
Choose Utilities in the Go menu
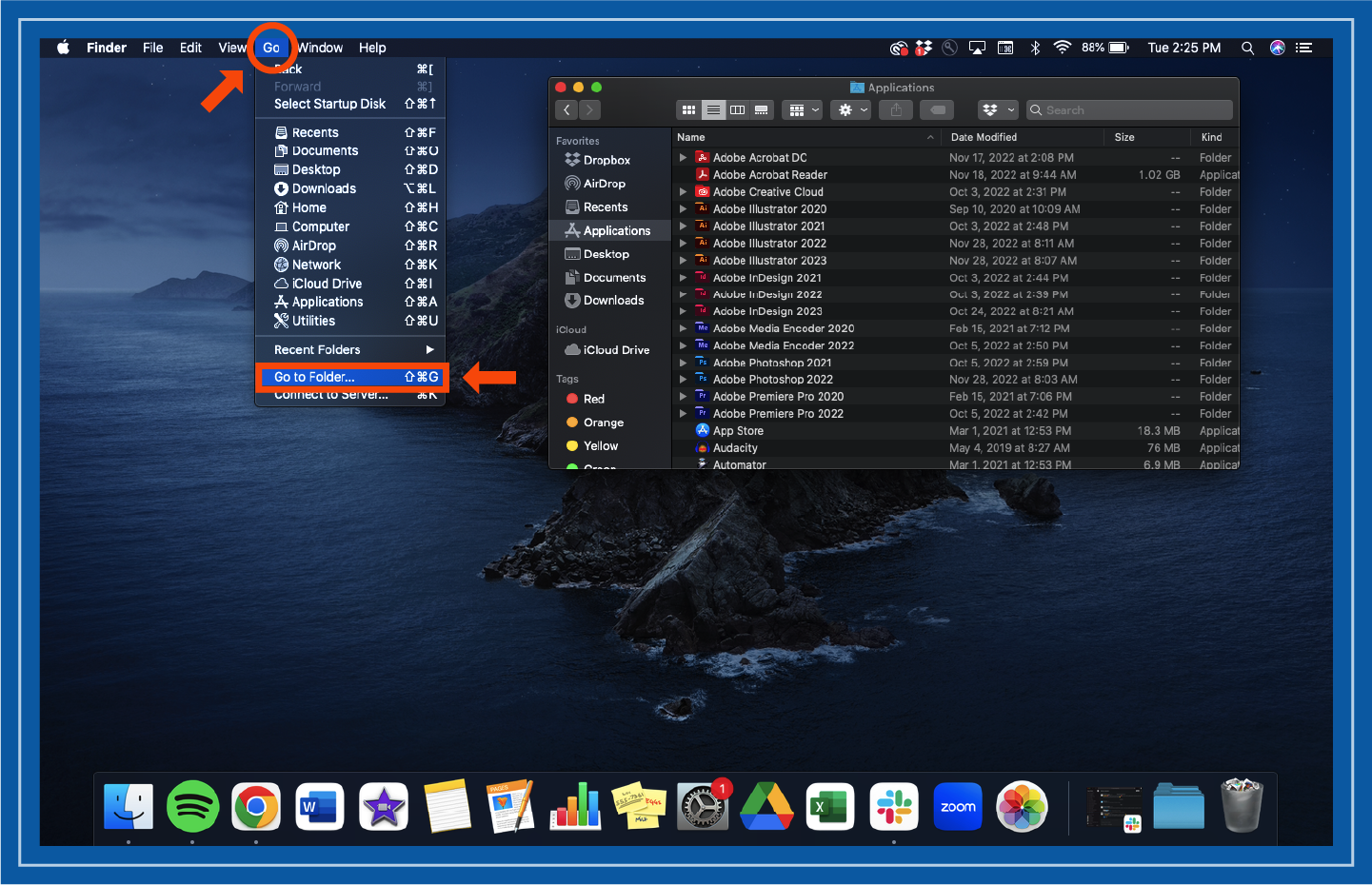click(x=350, y=322)
